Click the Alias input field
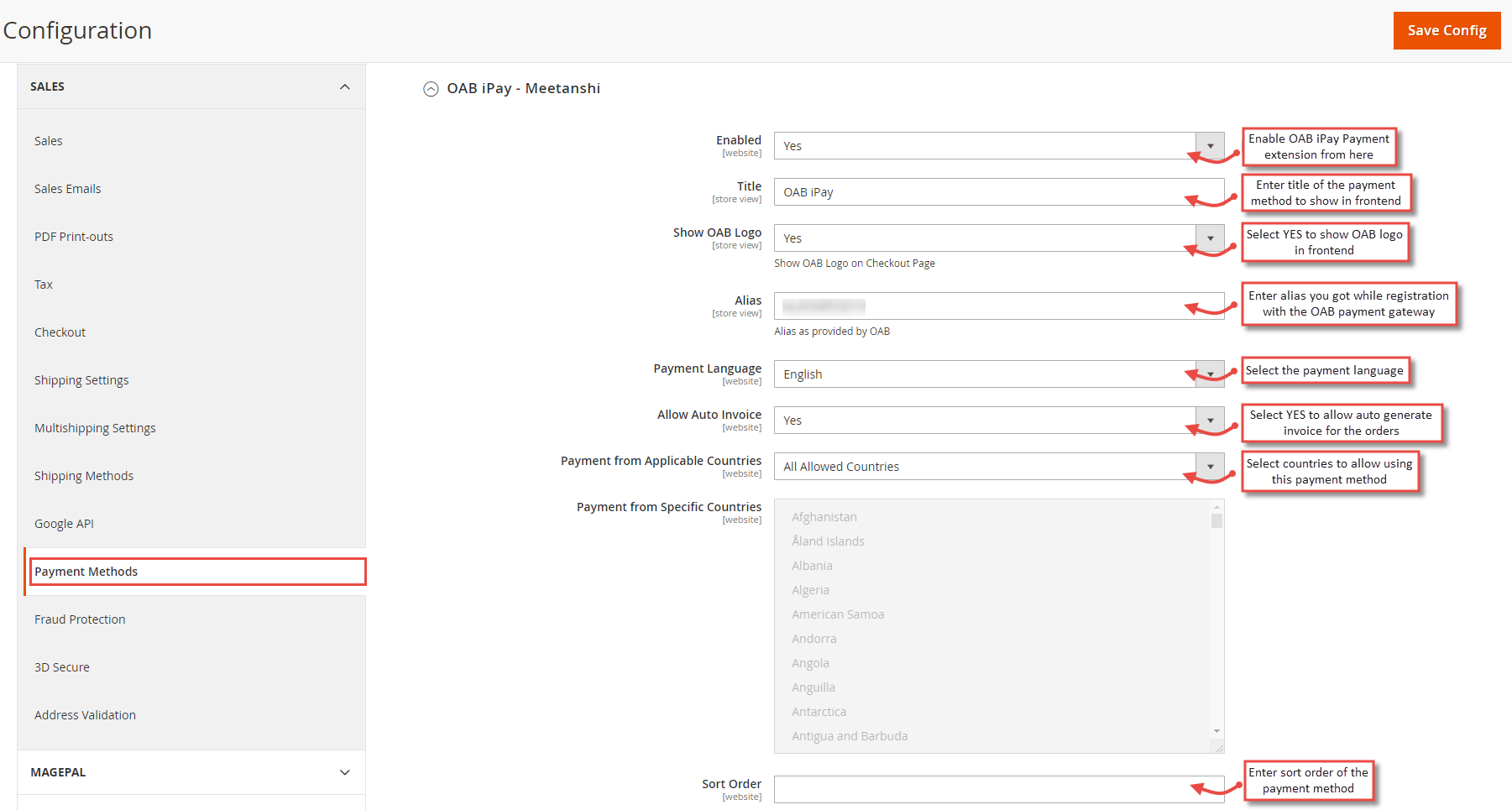1512x810 pixels. click(x=999, y=306)
